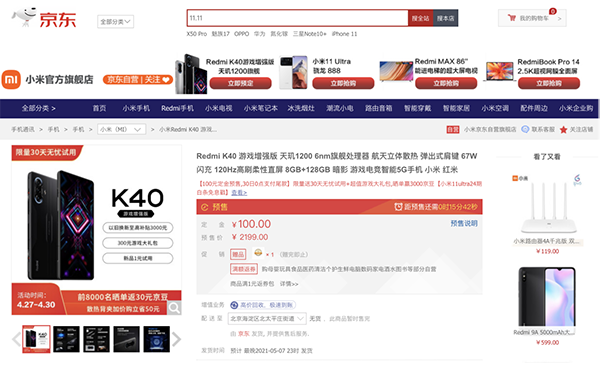Click the 查看> link in promo text
Screen dimensions: 600x365
[239, 192]
